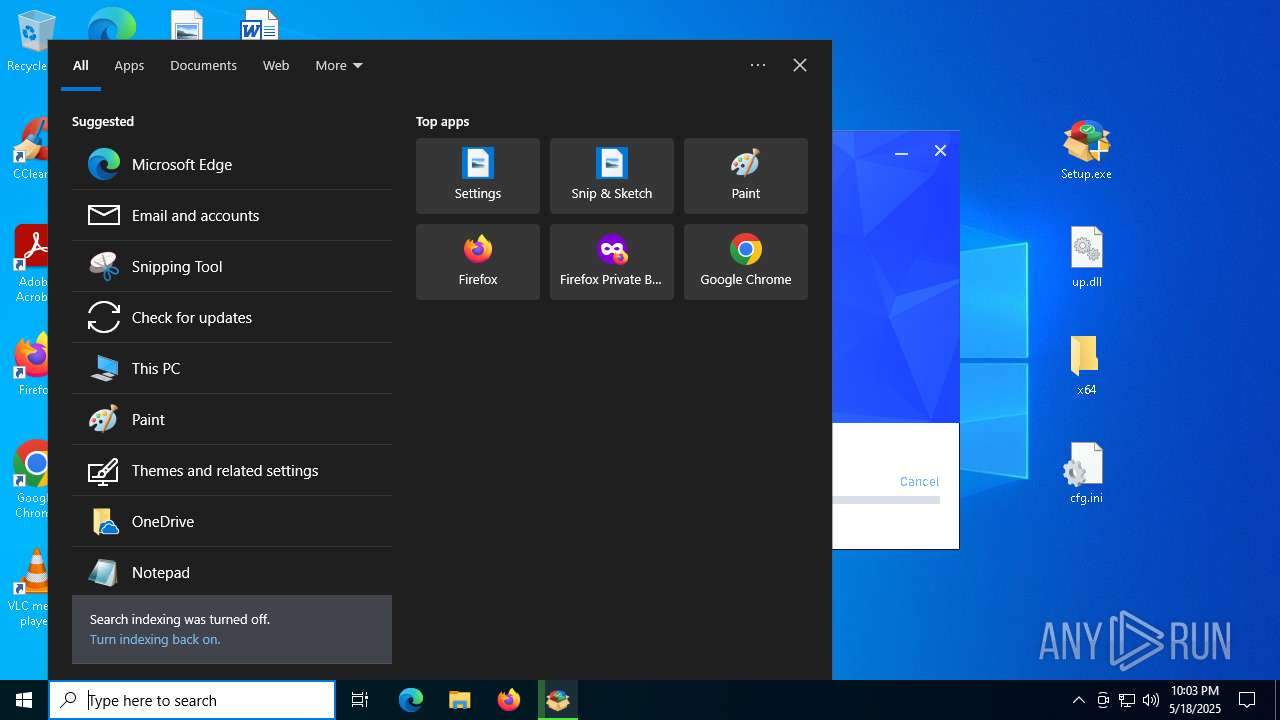Launch Snipping Tool from suggestions

pos(232,266)
